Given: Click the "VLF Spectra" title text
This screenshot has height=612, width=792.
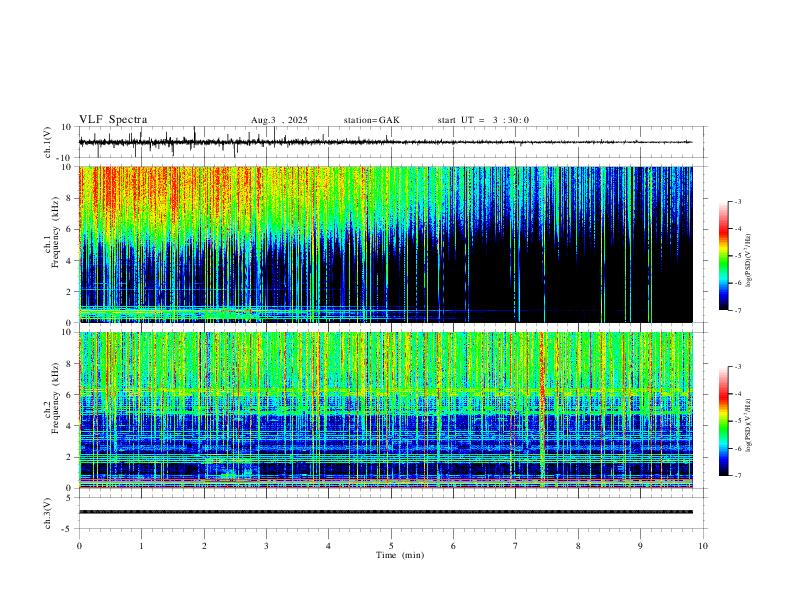Looking at the screenshot, I should pyautogui.click(x=113, y=120).
